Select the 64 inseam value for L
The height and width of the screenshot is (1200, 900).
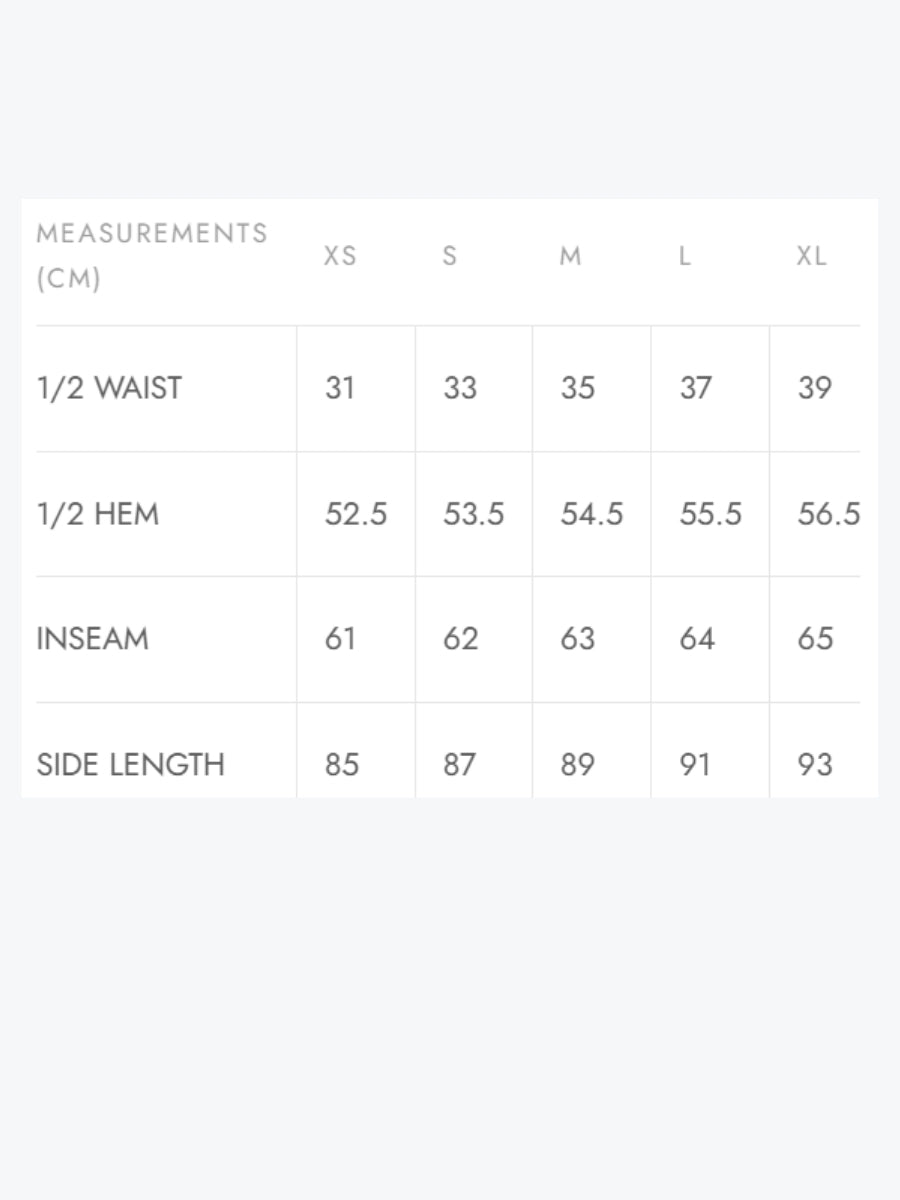(x=697, y=638)
